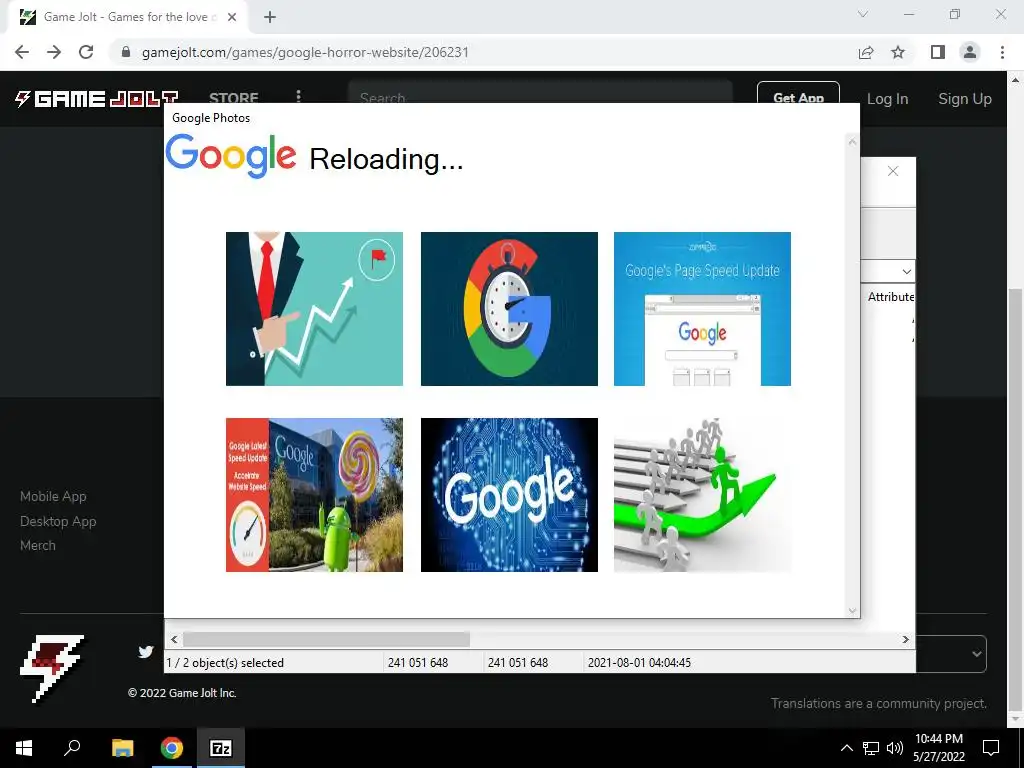
Task: Click the browser page scrollbar up arrow
Action: [x=1016, y=80]
